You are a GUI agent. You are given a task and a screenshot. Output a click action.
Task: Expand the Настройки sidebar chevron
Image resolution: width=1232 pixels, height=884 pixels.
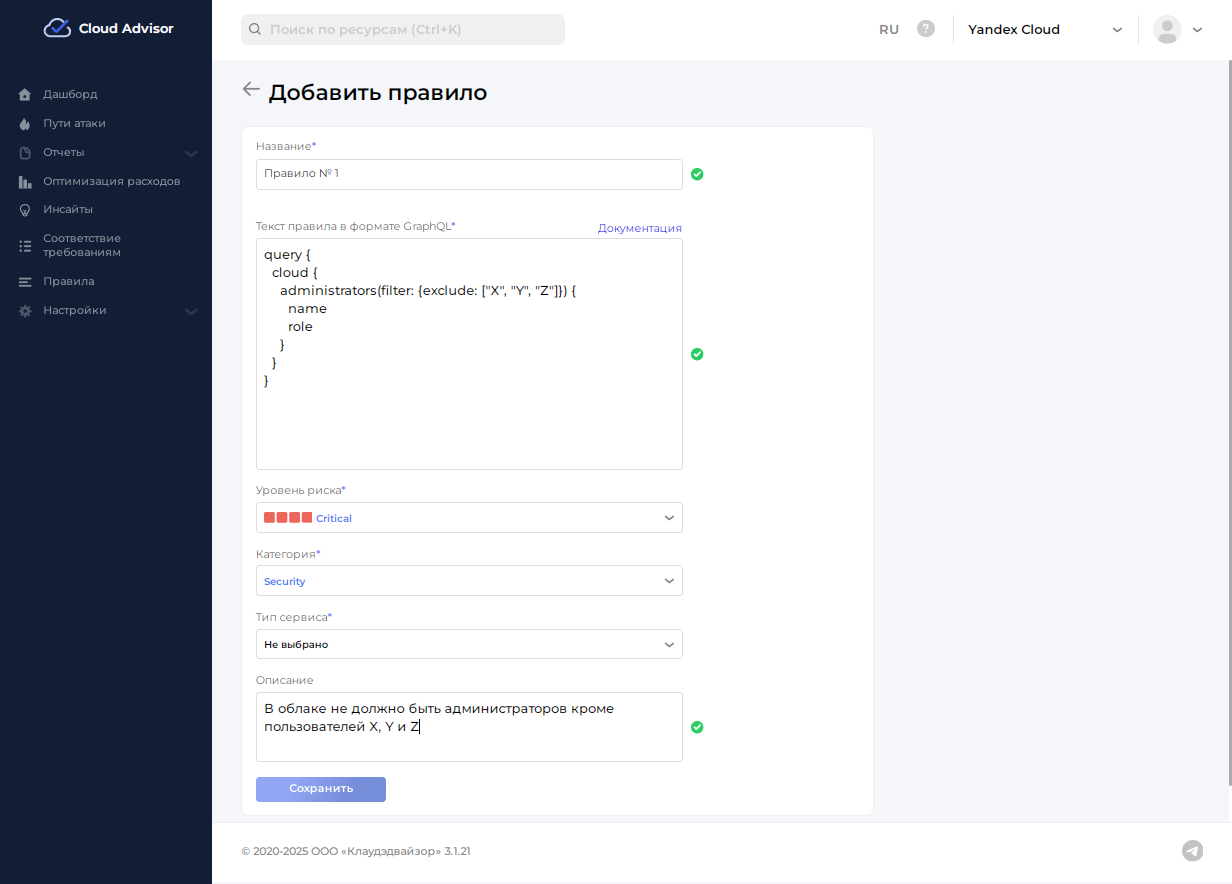coord(191,311)
